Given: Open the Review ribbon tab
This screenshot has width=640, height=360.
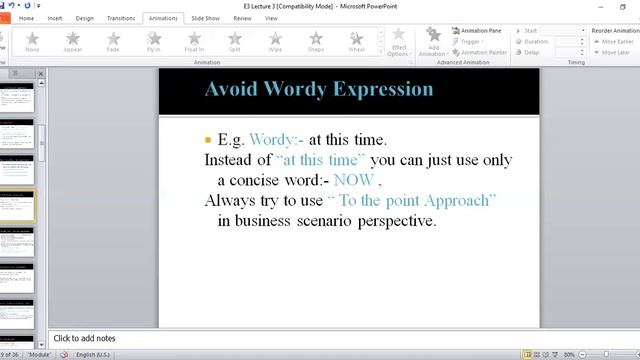Looking at the screenshot, I should click(x=242, y=18).
